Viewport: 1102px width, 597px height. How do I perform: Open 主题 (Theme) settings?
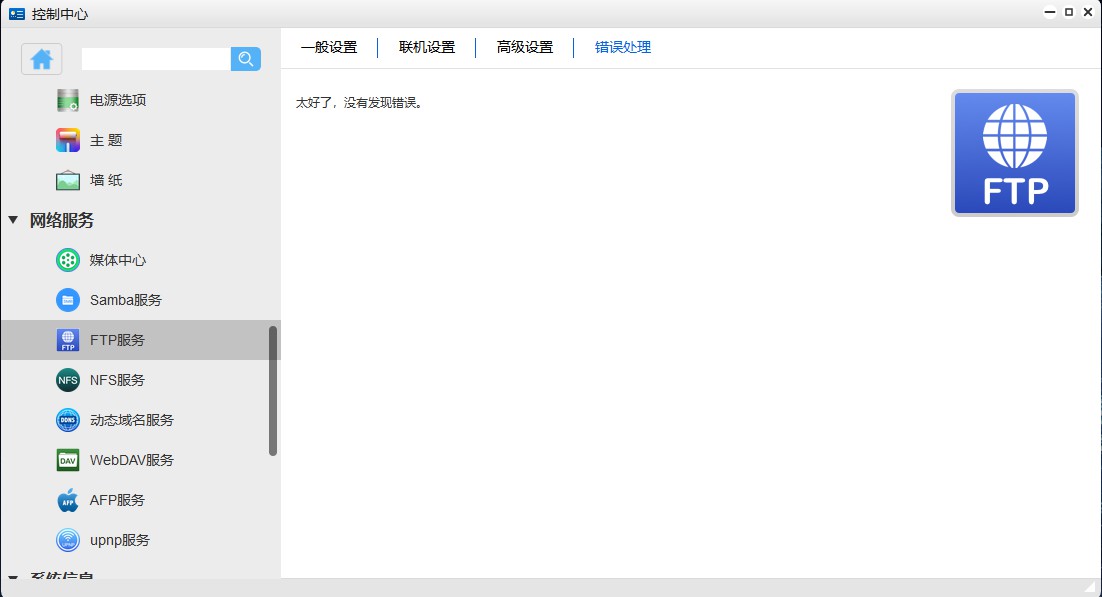click(x=105, y=140)
